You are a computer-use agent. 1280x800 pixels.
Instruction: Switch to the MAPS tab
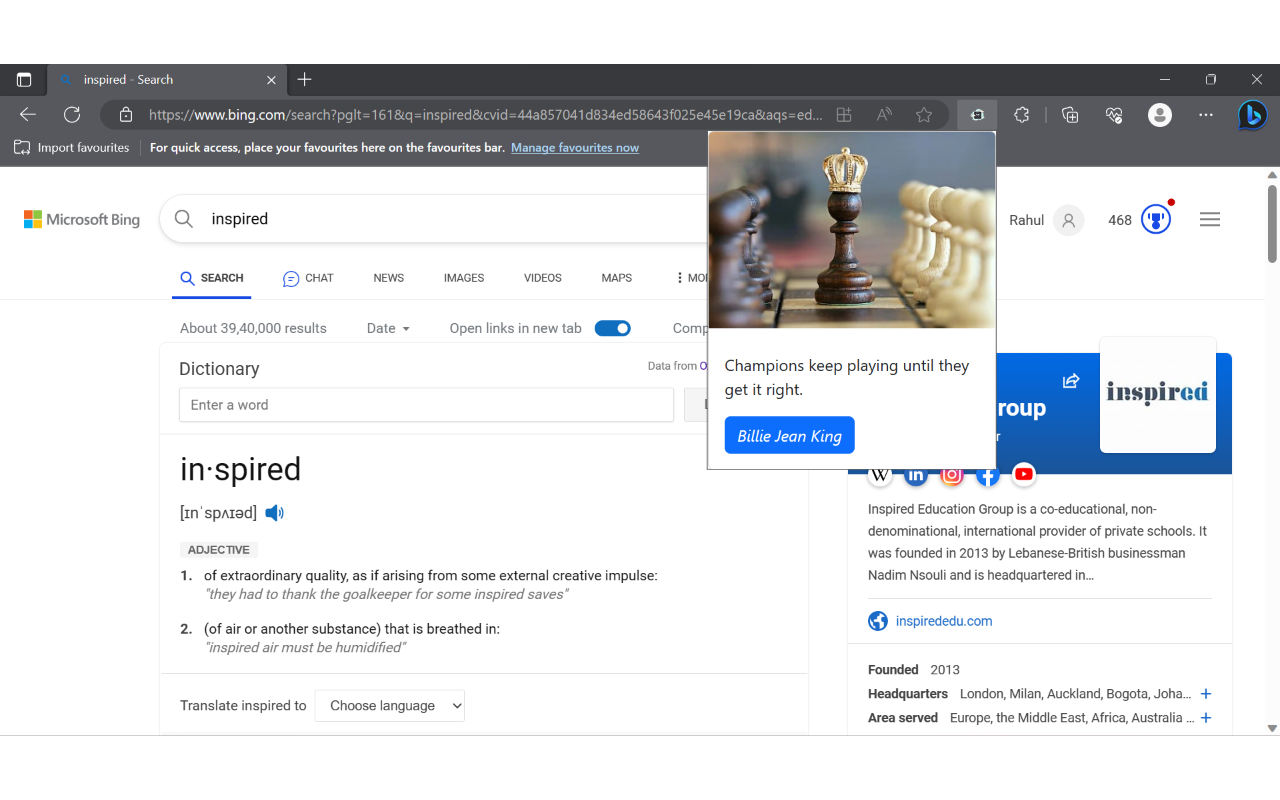(x=617, y=278)
